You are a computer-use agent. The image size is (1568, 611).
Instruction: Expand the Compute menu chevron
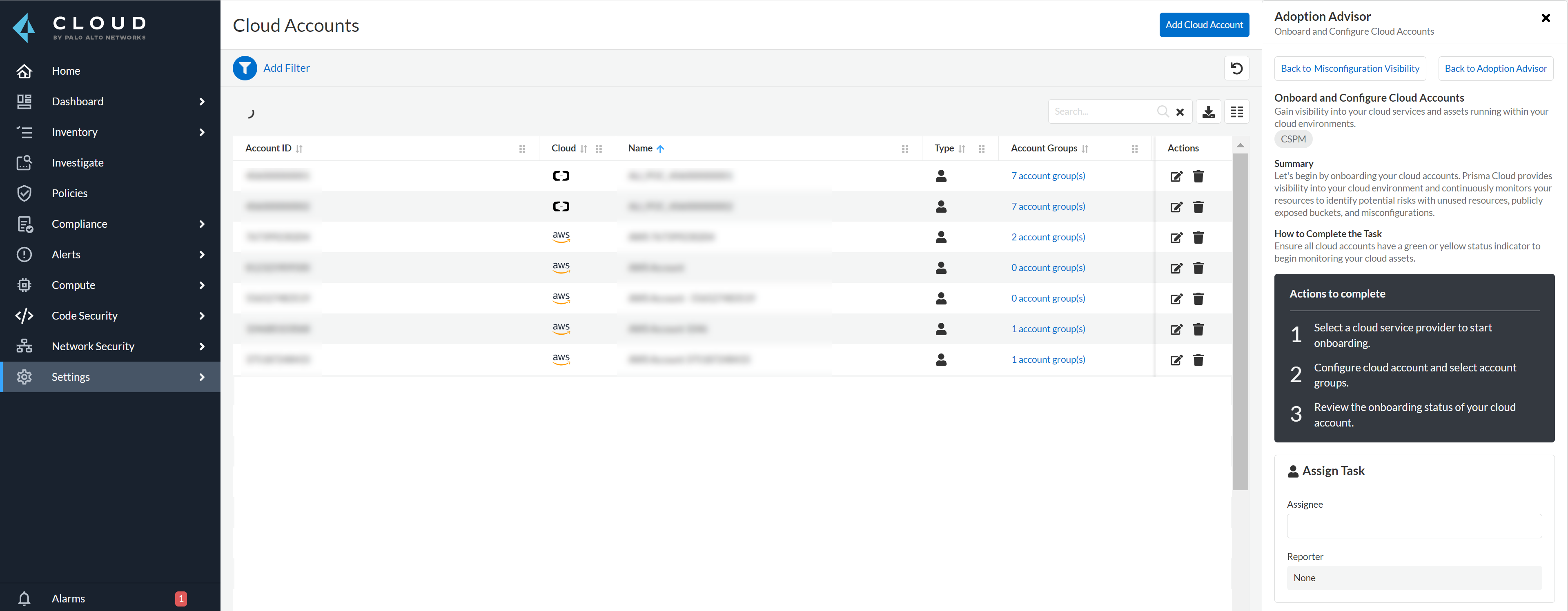point(201,285)
